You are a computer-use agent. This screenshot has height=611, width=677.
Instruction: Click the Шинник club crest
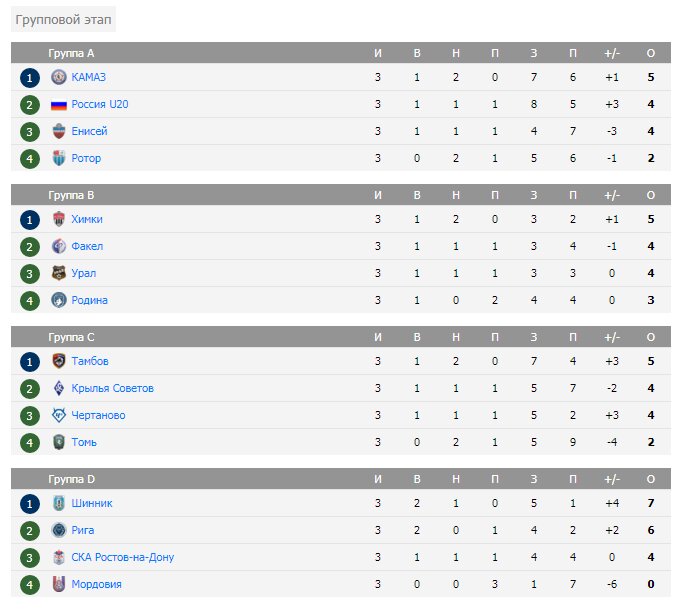point(59,503)
